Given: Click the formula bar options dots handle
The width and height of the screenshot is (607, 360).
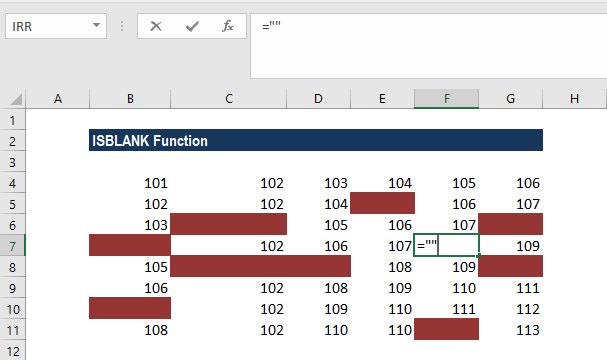Looking at the screenshot, I should pyautogui.click(x=122, y=26).
